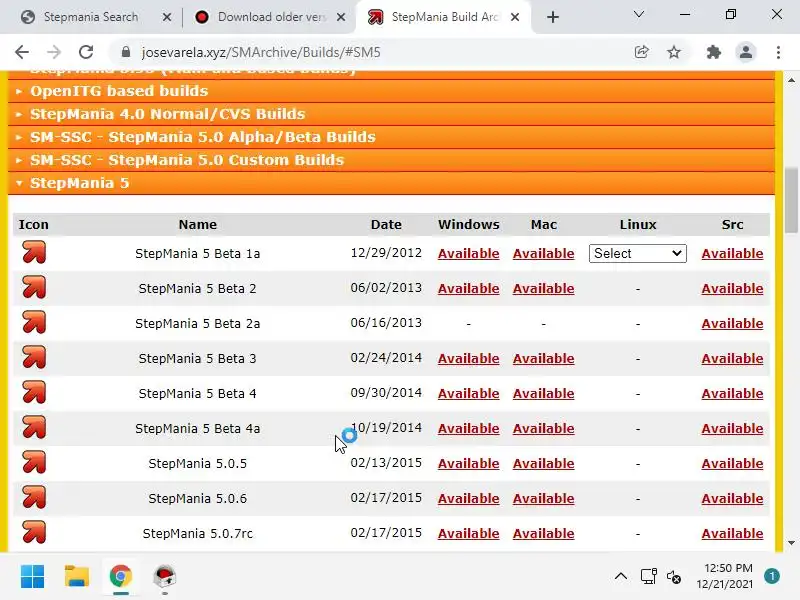800x600 pixels.
Task: Click the StepMania 5.0.6 arrow icon
Action: coord(34,497)
